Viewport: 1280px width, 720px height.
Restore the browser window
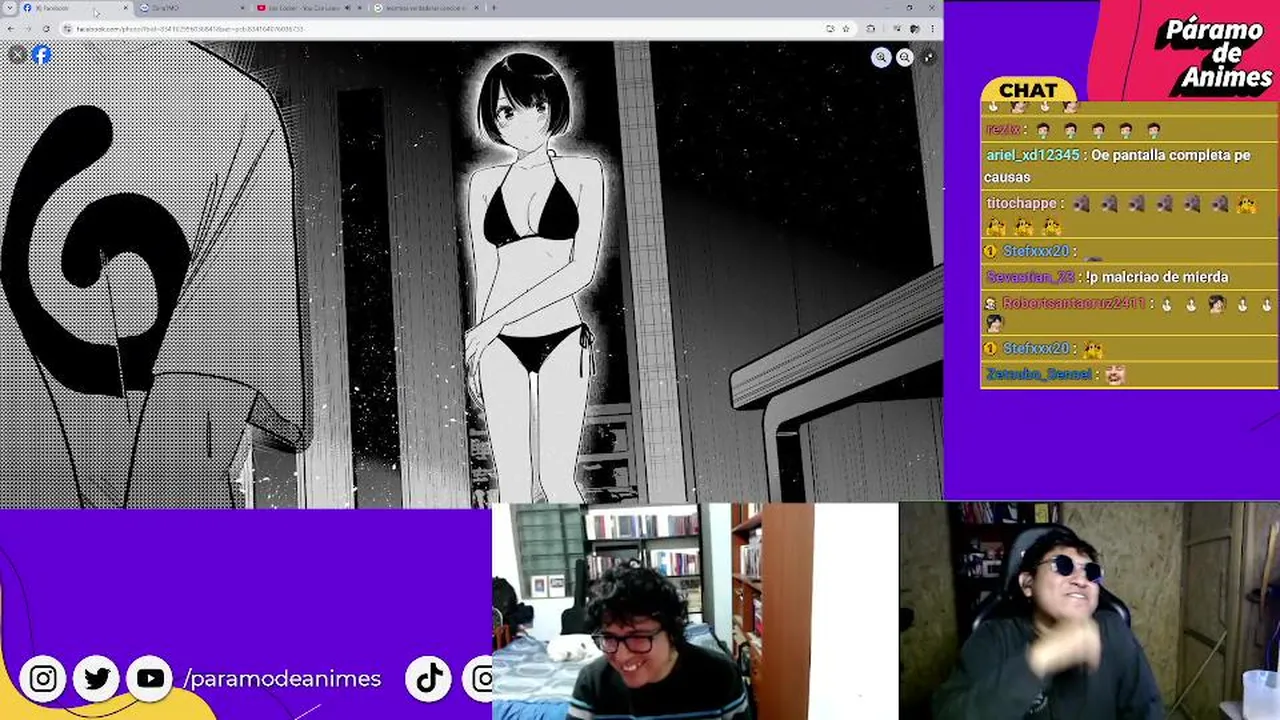pyautogui.click(x=910, y=8)
